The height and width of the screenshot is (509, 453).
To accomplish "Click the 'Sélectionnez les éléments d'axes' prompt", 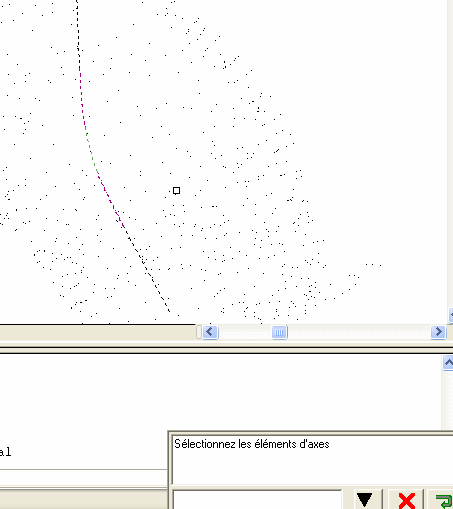I will pos(252,444).
